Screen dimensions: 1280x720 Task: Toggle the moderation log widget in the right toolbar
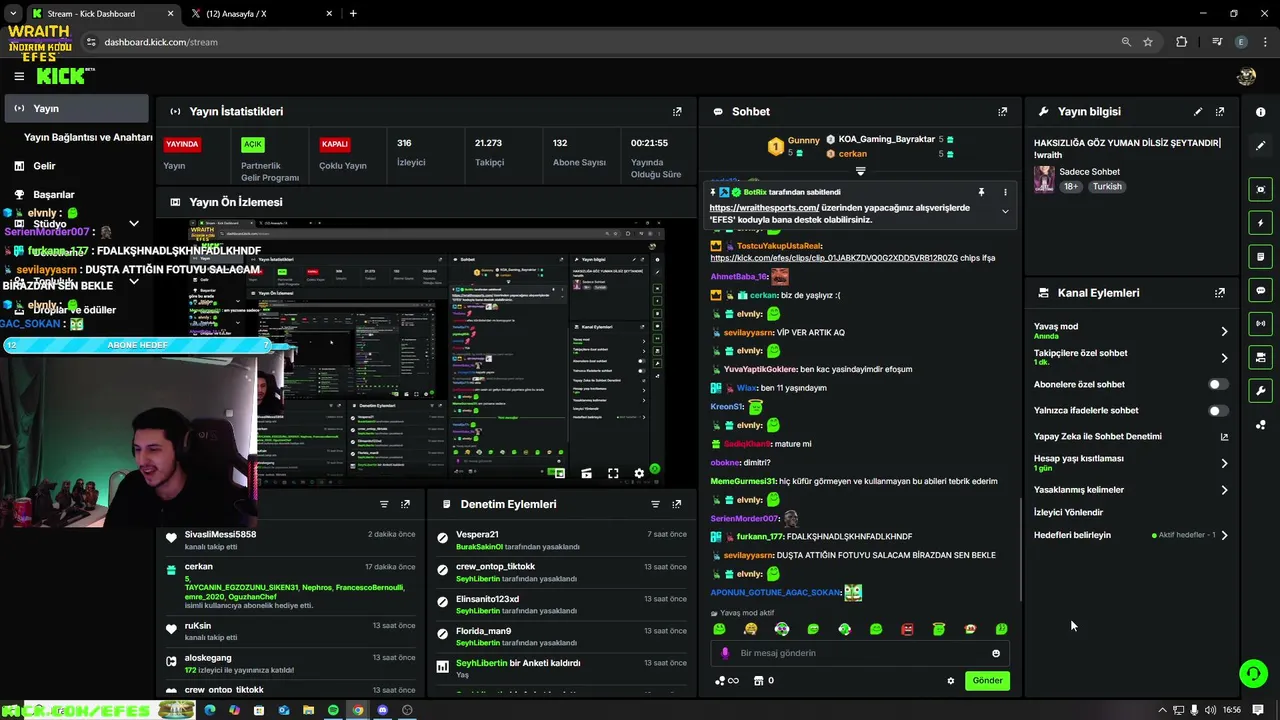coord(1261,257)
